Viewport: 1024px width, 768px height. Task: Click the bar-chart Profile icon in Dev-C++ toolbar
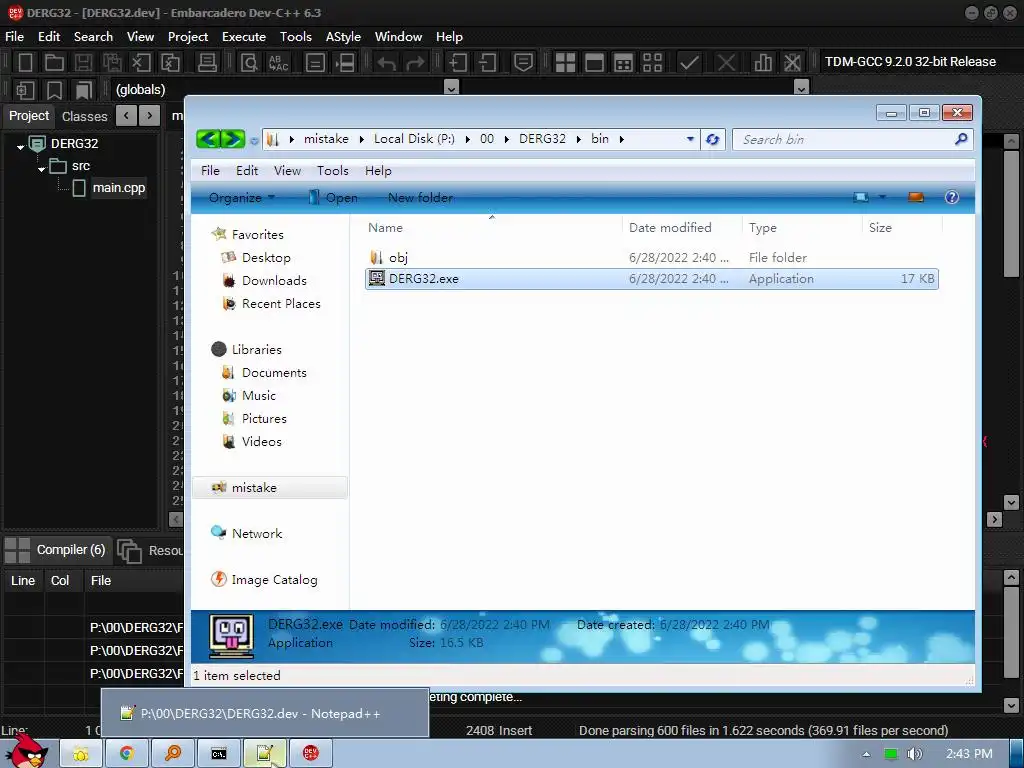coord(762,62)
